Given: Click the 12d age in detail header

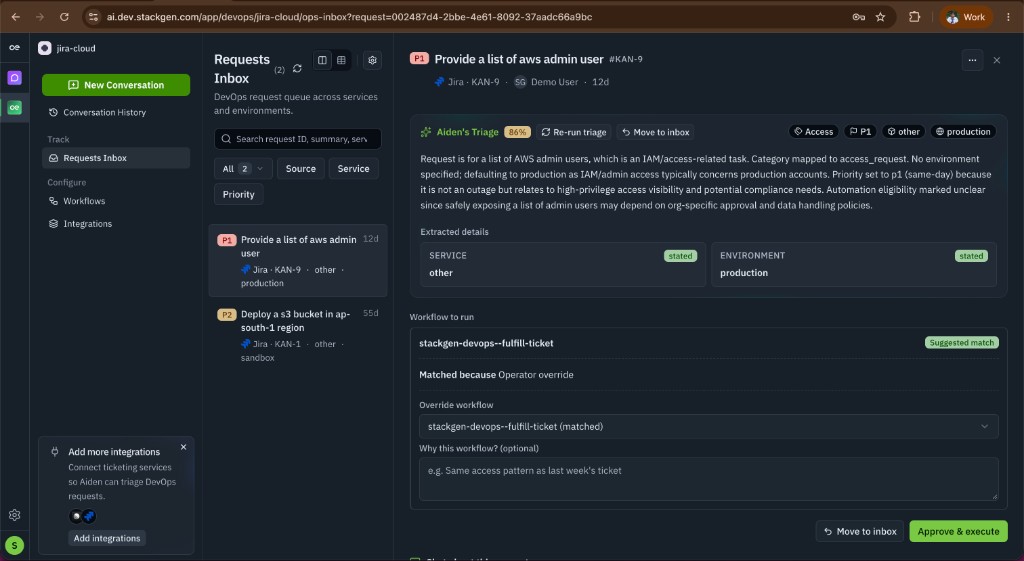Looking at the screenshot, I should pos(600,82).
